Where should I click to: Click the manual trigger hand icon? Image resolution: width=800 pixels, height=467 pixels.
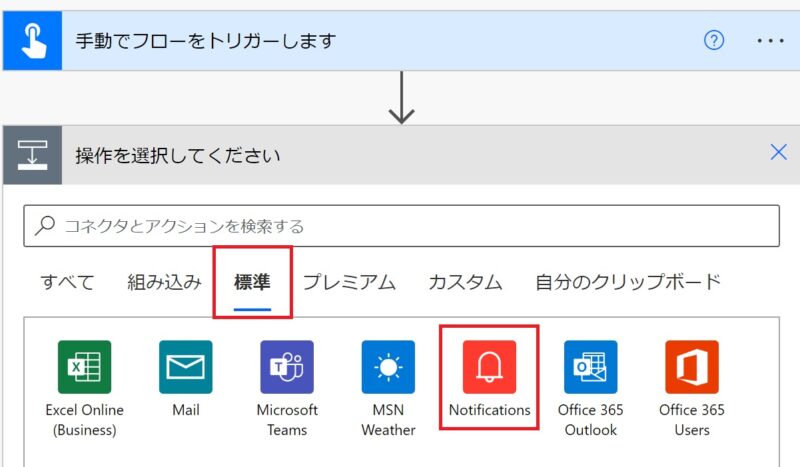32,41
